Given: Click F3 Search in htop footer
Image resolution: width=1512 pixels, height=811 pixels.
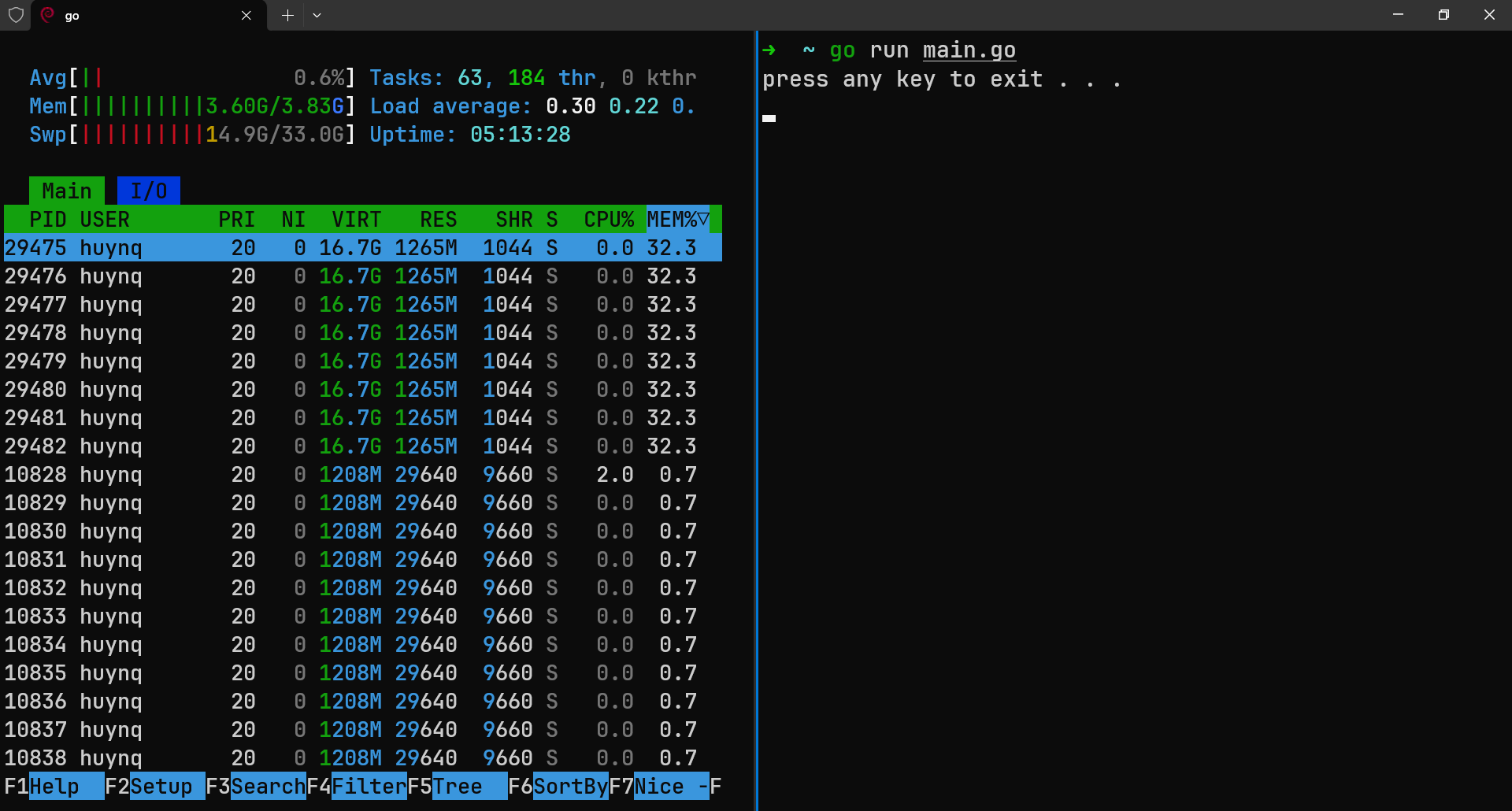Looking at the screenshot, I should pyautogui.click(x=256, y=786).
